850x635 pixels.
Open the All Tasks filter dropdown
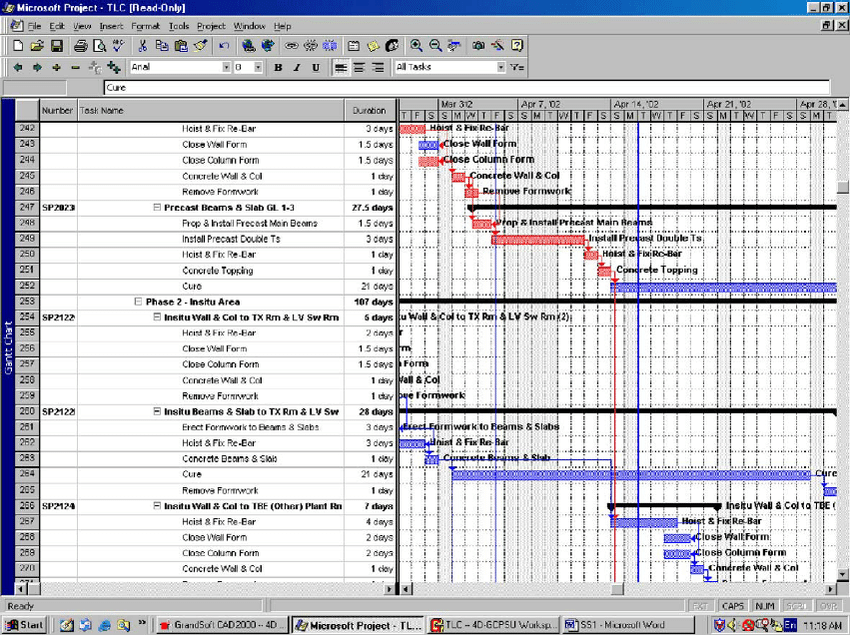coord(500,67)
